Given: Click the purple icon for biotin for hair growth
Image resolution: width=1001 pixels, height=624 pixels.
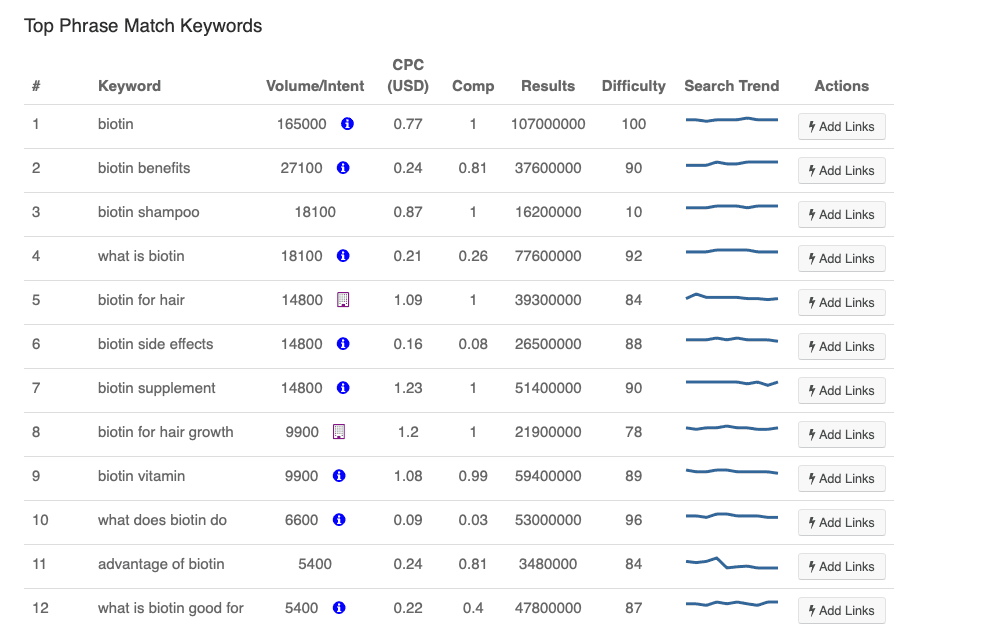Looking at the screenshot, I should tap(339, 432).
